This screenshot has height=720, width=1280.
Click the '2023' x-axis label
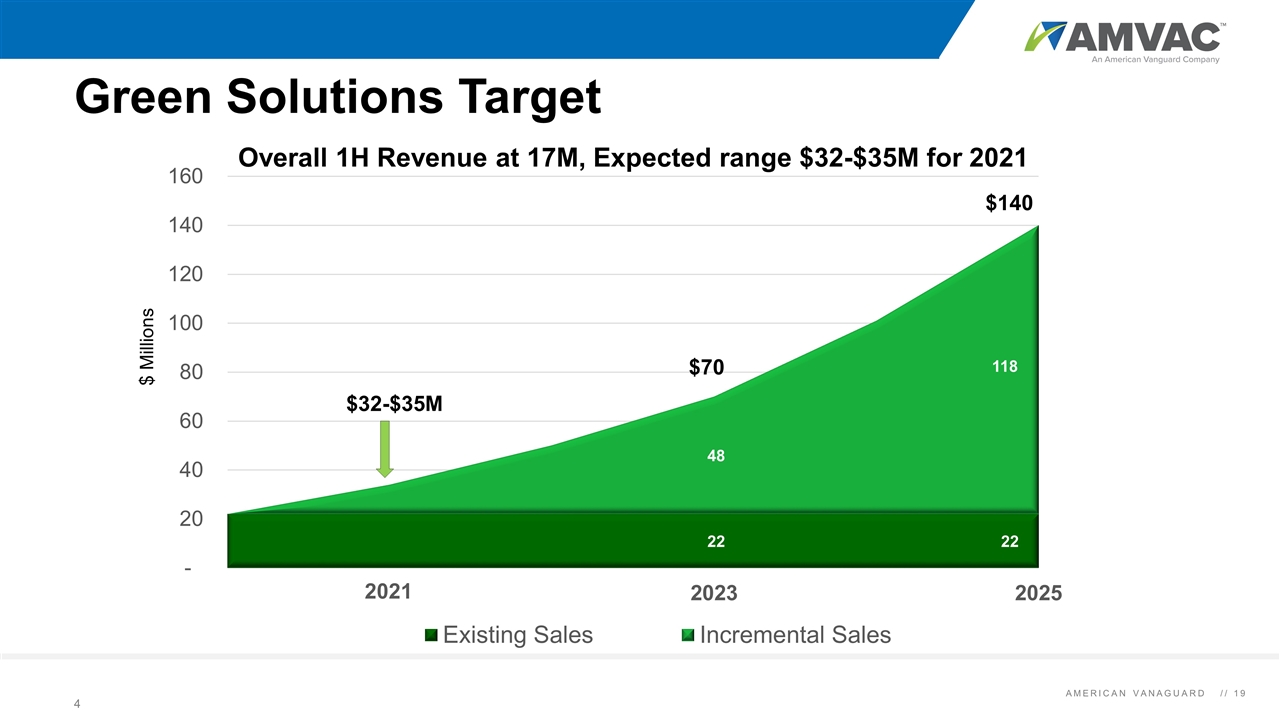pos(714,594)
